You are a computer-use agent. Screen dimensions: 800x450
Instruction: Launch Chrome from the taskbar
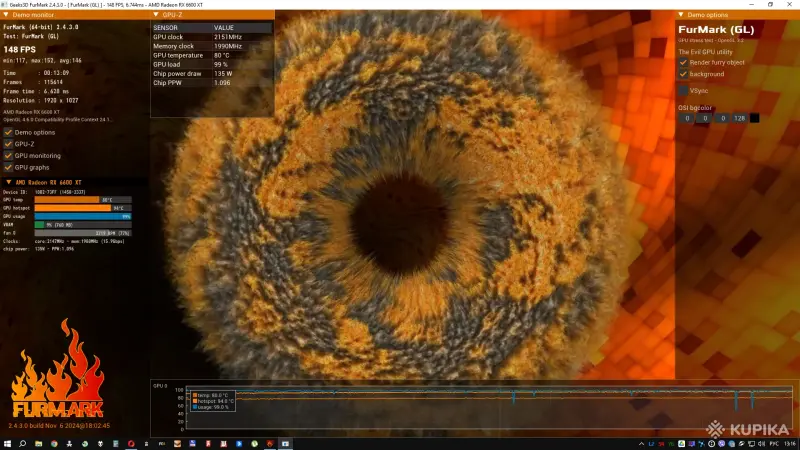point(54,444)
